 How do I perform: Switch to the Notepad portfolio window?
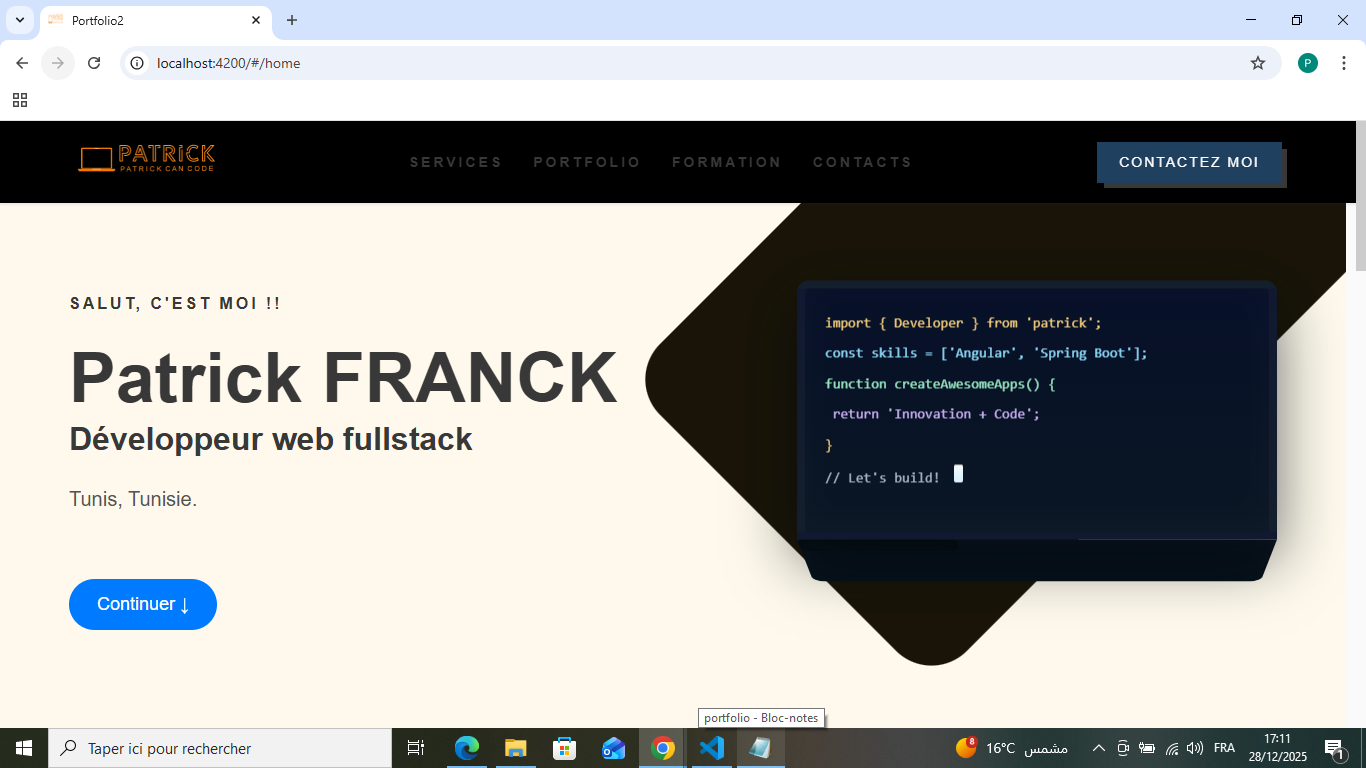tap(760, 747)
